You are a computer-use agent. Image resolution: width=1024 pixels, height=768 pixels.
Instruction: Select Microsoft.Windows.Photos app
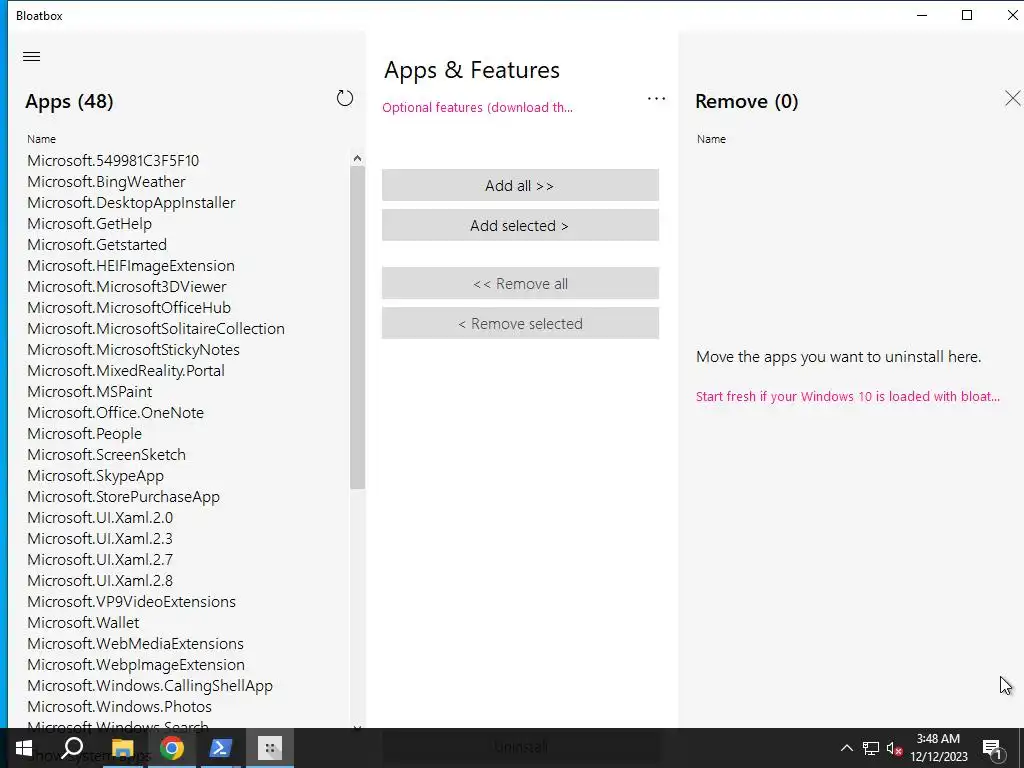[120, 707]
